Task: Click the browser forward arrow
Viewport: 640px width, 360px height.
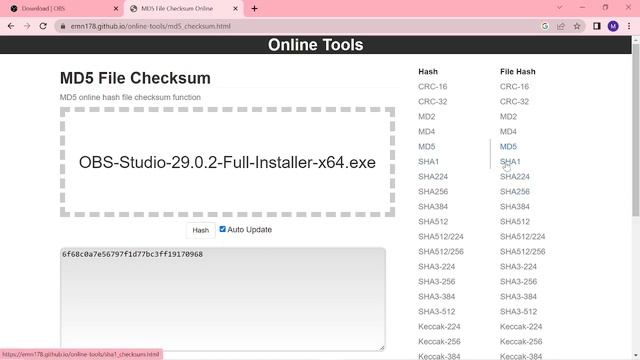Action: click(27, 26)
